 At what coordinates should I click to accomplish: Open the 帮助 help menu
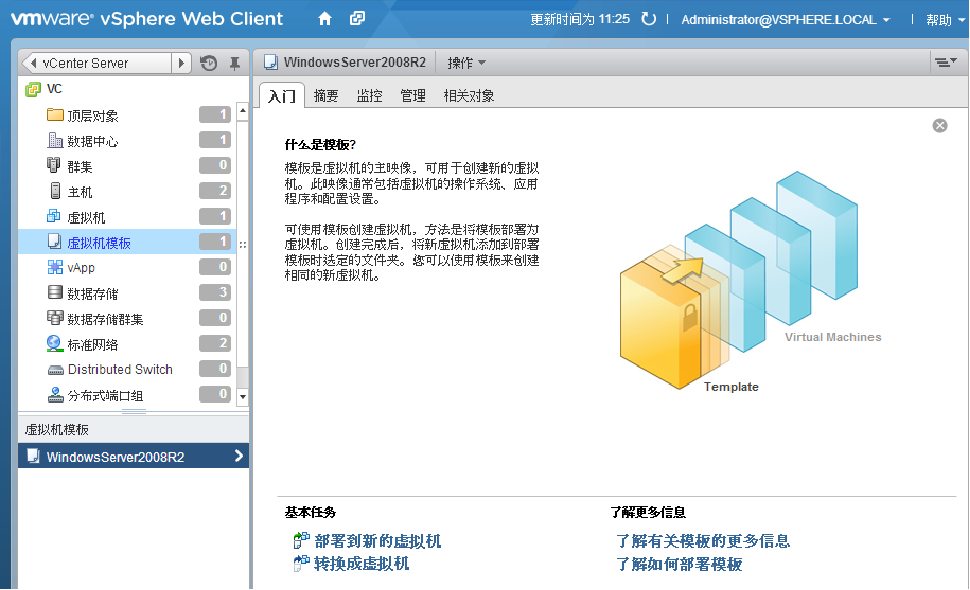click(x=945, y=20)
